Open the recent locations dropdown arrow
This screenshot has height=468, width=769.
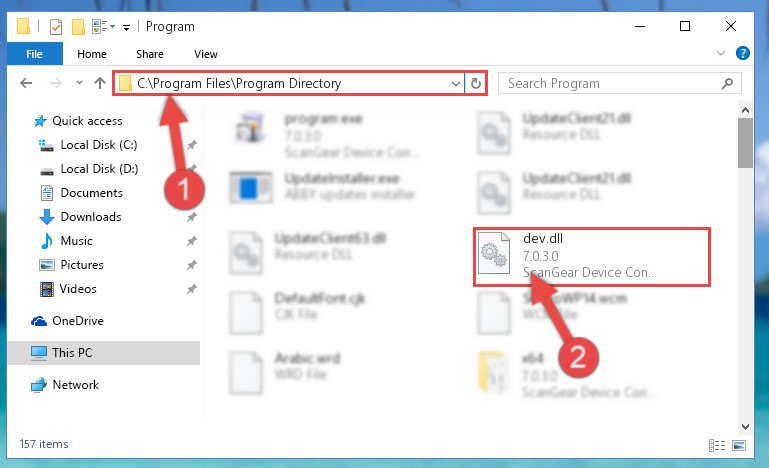click(x=79, y=83)
